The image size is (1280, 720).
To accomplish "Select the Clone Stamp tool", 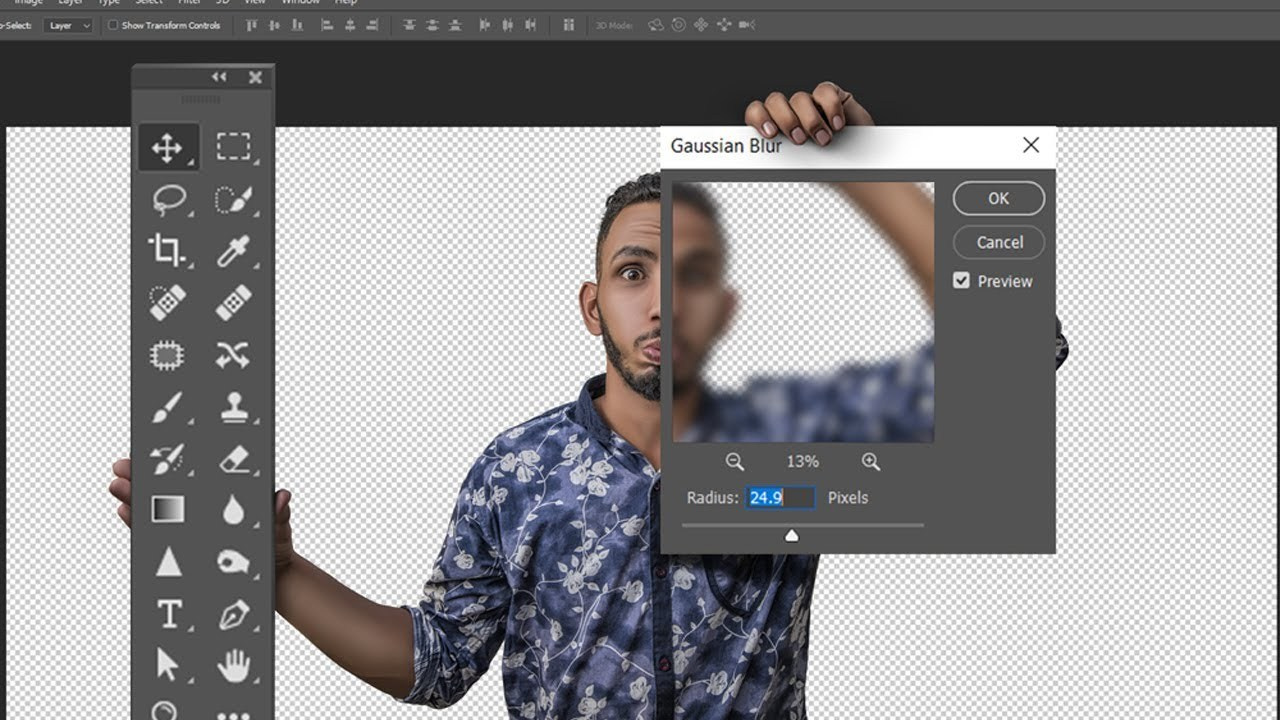I will point(234,407).
